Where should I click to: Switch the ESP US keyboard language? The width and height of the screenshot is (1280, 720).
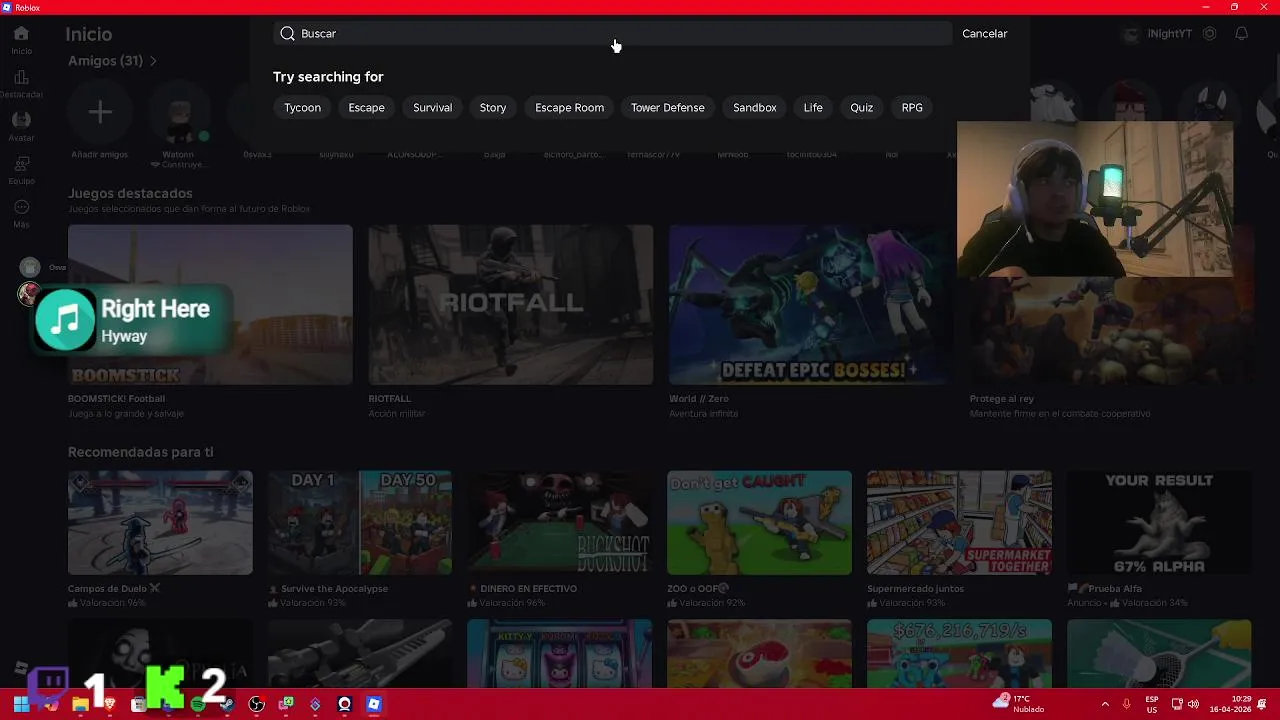(x=1152, y=704)
